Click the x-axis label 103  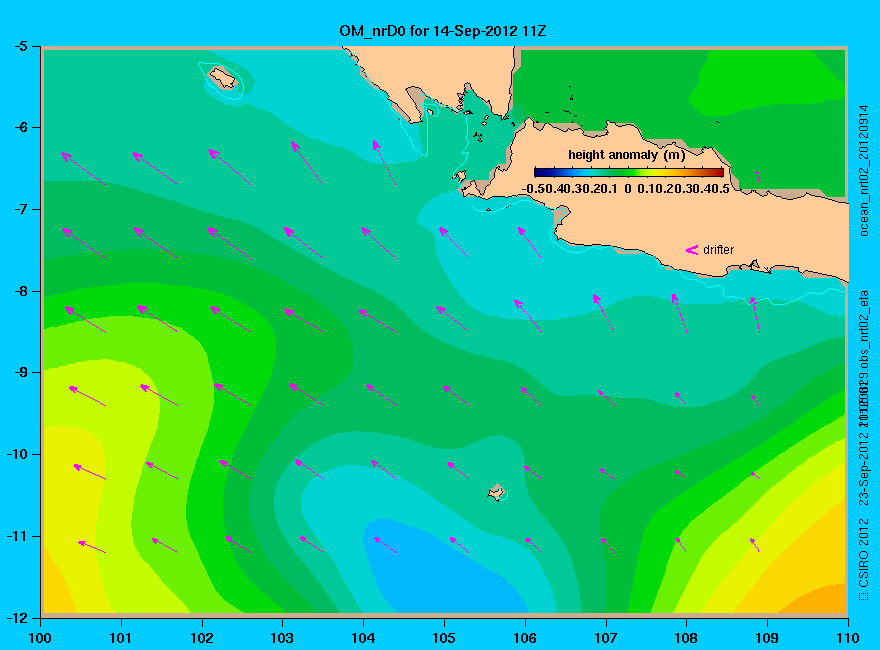click(282, 638)
